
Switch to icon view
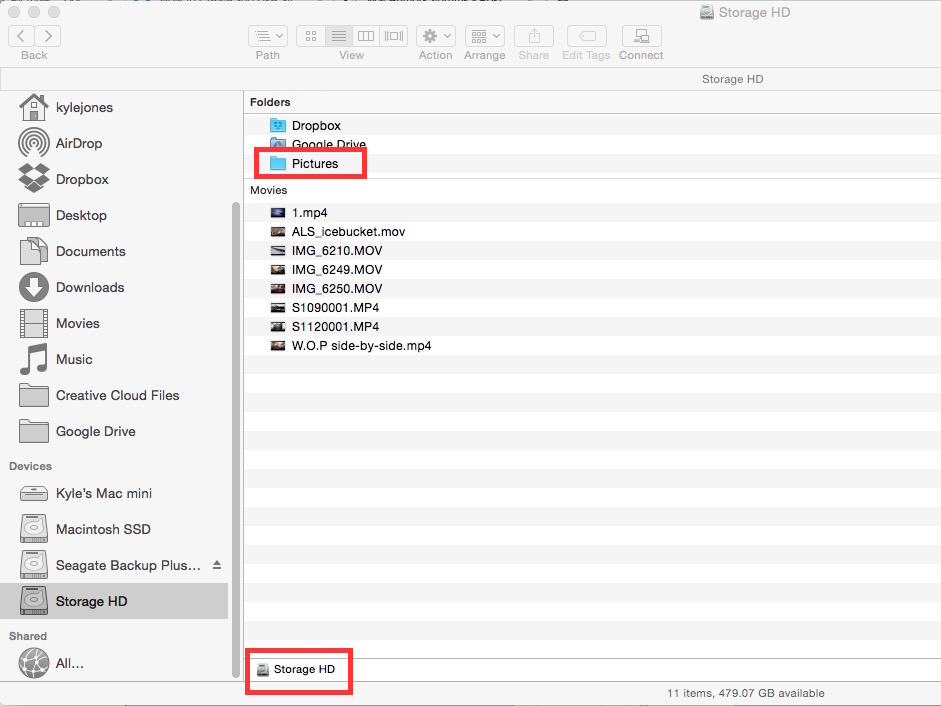(311, 36)
